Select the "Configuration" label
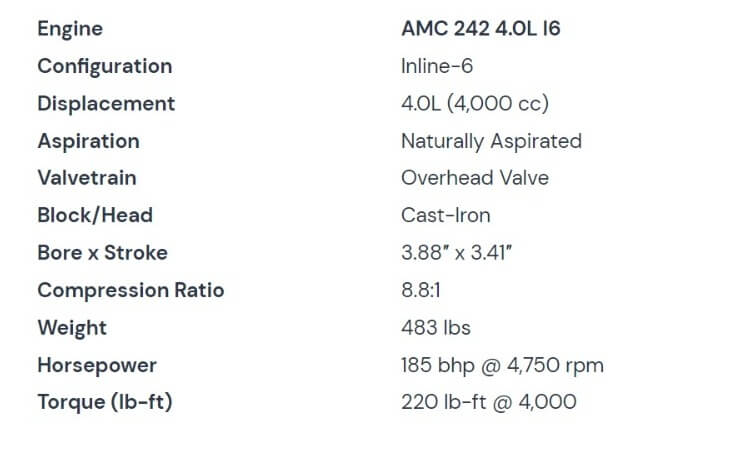The width and height of the screenshot is (742, 450). [105, 66]
